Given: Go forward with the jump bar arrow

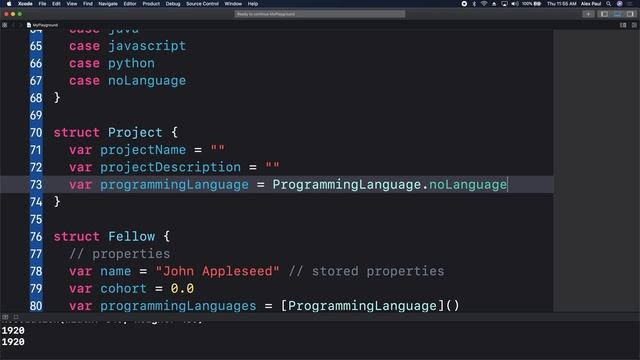Looking at the screenshot, I should click(20, 25).
